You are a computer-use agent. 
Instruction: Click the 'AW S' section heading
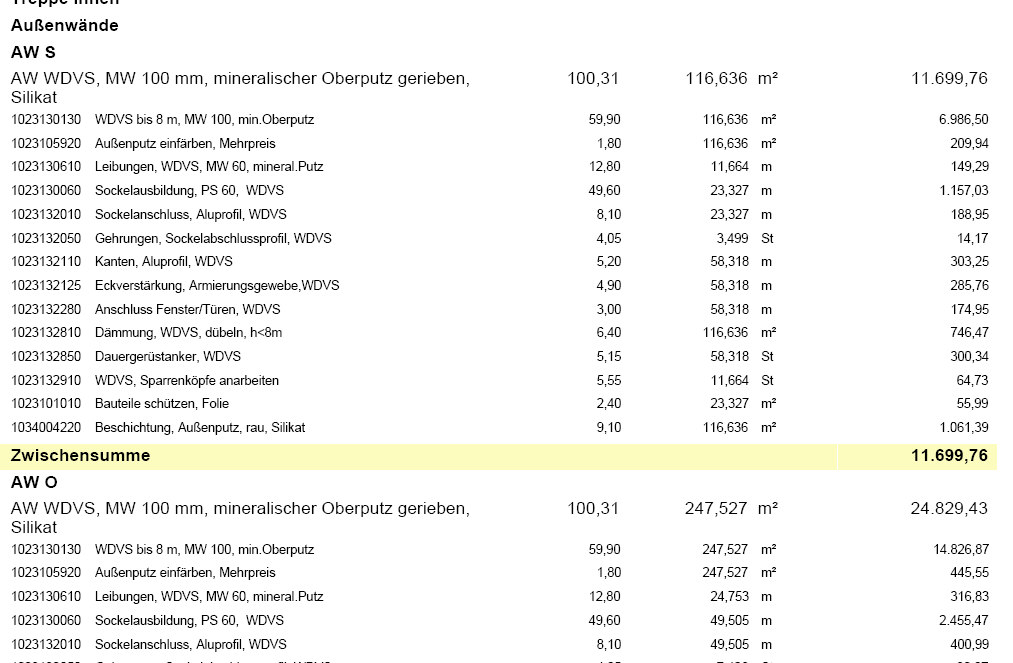(33, 52)
